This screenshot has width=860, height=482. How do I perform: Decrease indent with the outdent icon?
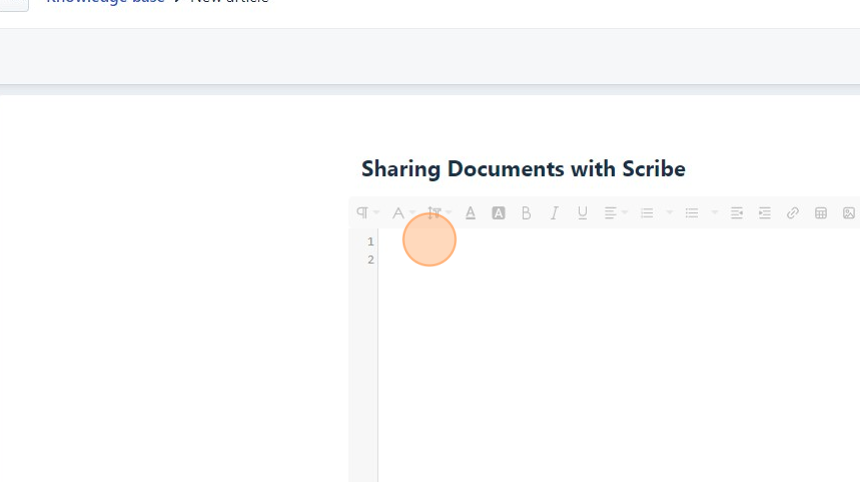pos(737,213)
